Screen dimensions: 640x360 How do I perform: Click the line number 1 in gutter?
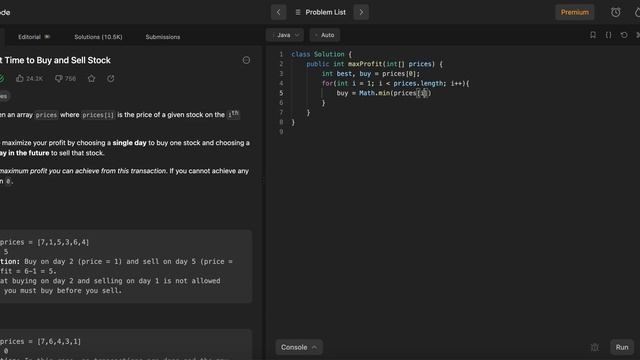click(x=281, y=54)
